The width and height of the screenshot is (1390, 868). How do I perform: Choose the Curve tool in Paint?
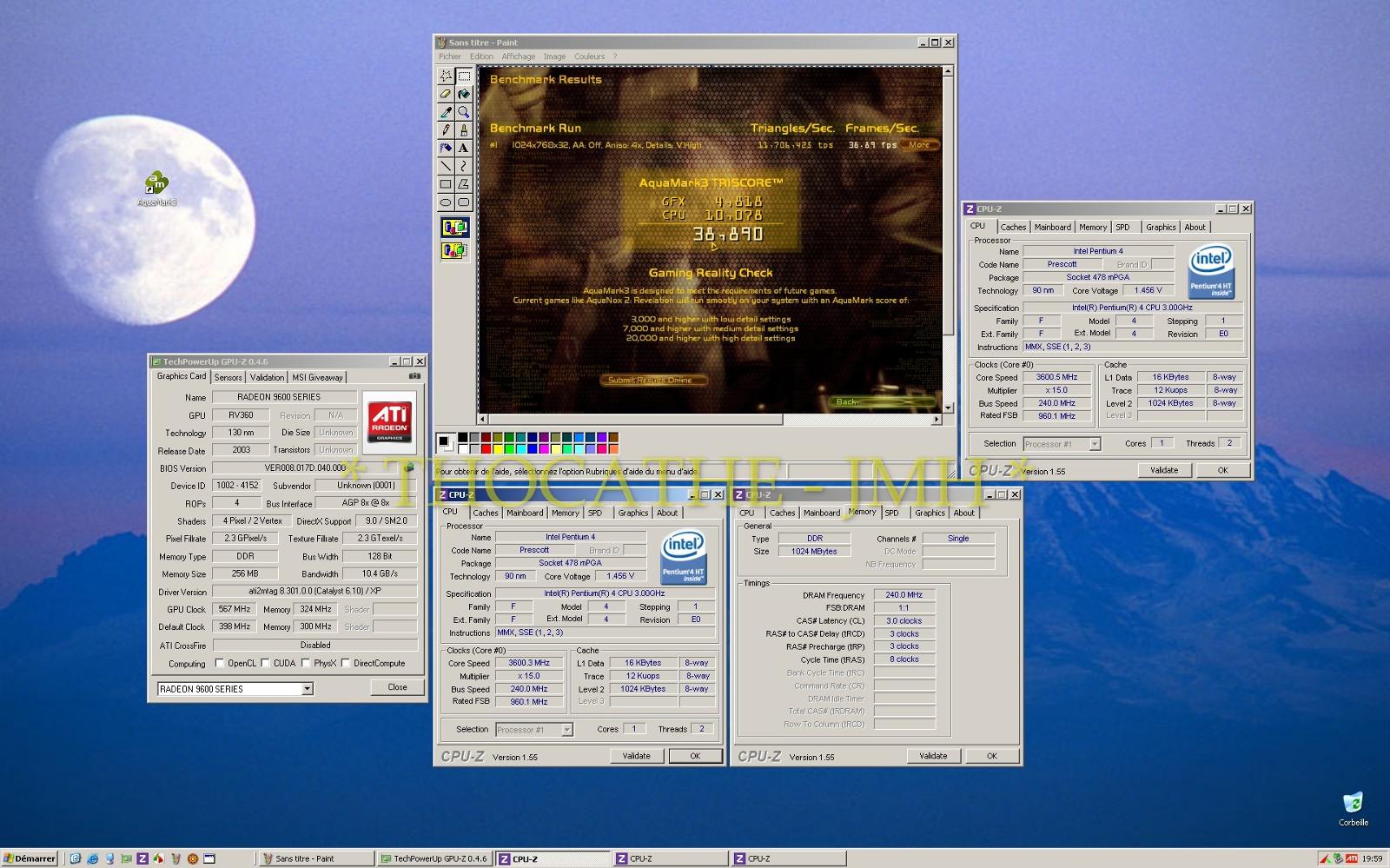pyautogui.click(x=464, y=166)
